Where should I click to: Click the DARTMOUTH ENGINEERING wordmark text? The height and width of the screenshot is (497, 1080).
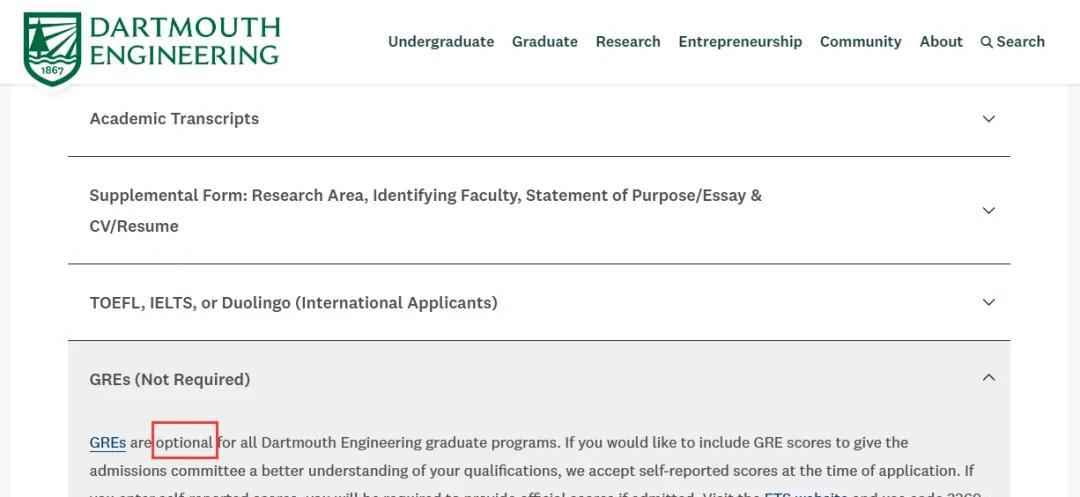[x=185, y=41]
